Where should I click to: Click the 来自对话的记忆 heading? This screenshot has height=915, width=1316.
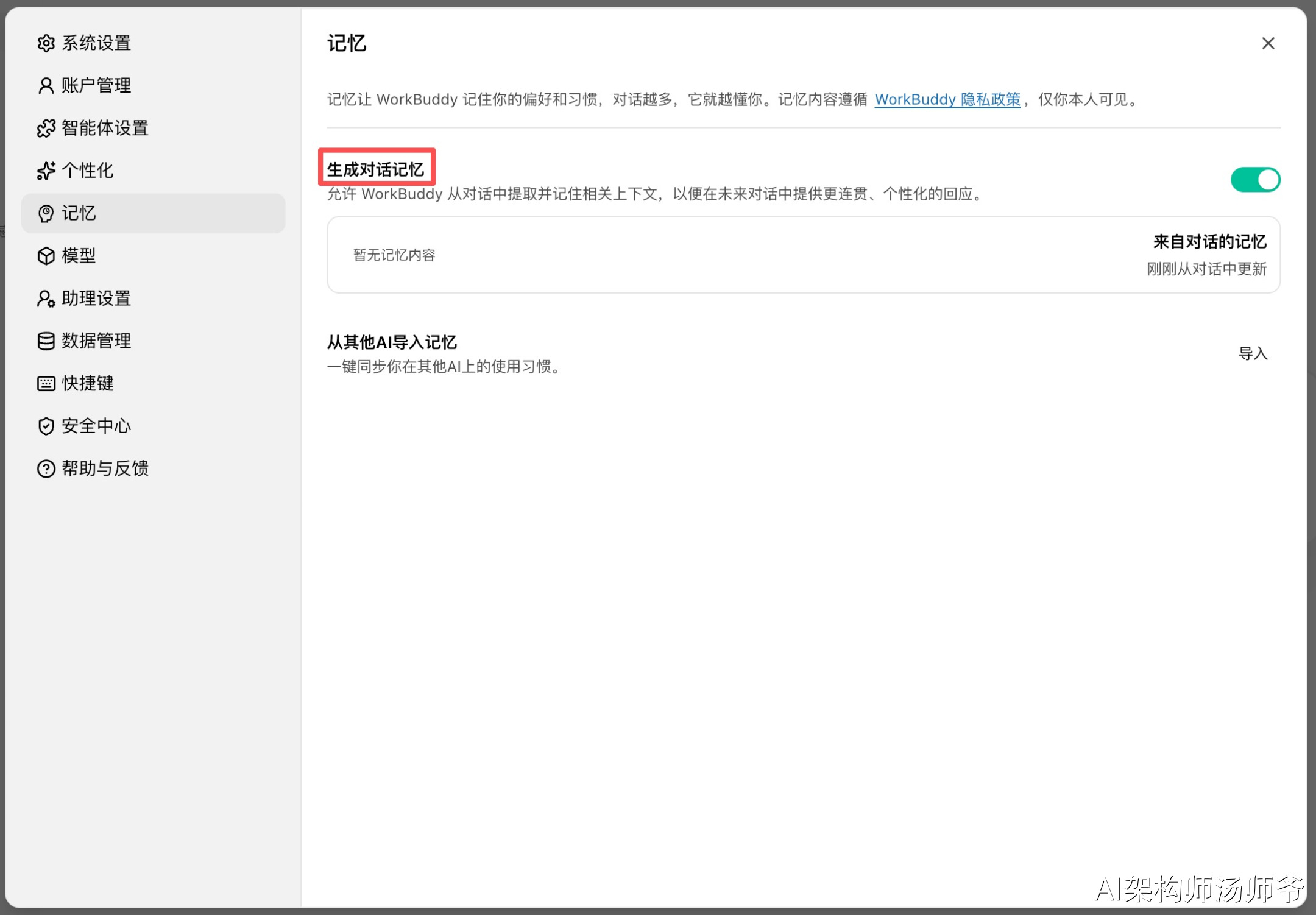1209,242
